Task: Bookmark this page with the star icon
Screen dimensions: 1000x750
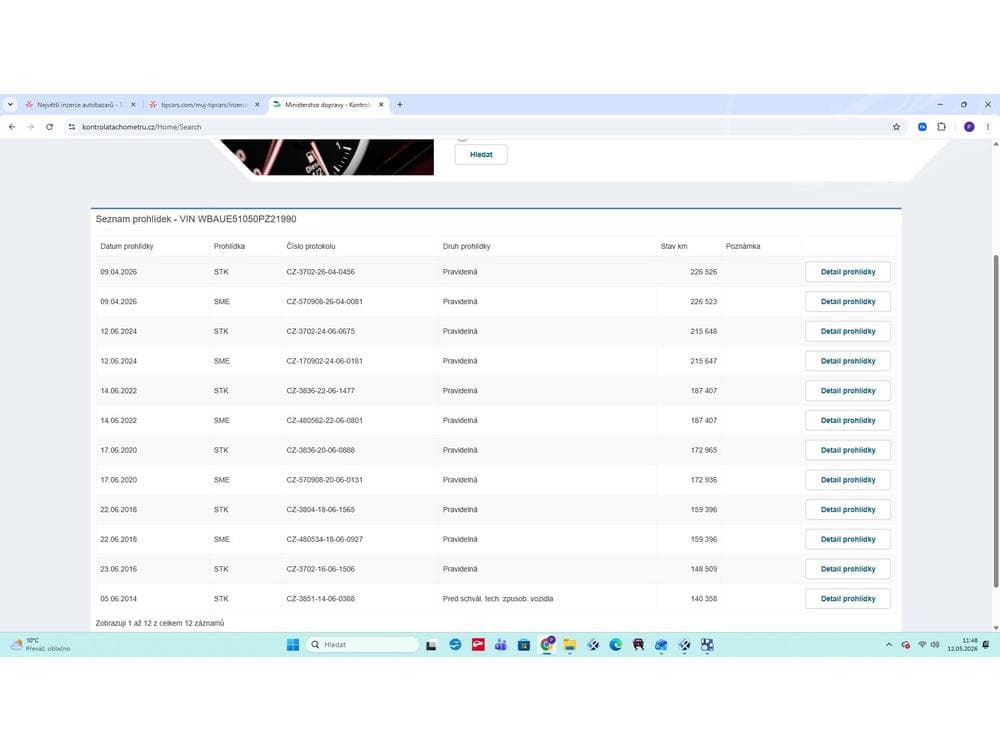Action: (x=896, y=127)
